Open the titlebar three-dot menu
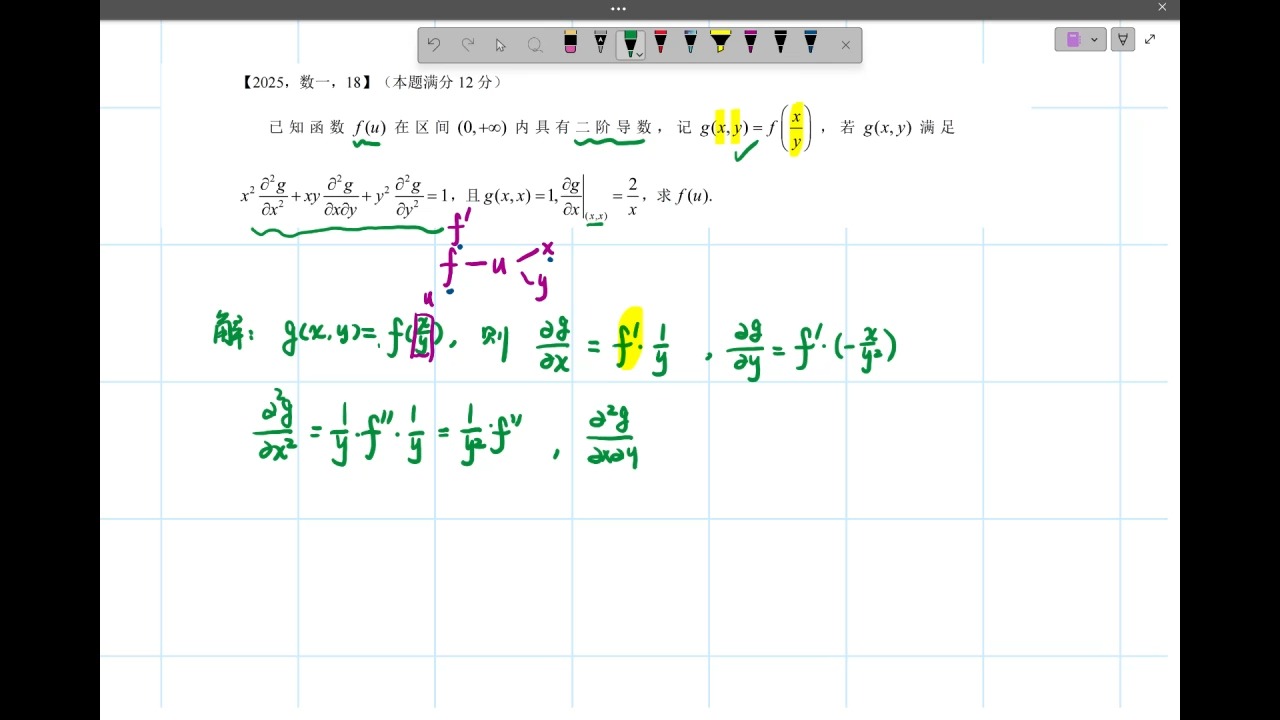The height and width of the screenshot is (720, 1280). (x=618, y=8)
